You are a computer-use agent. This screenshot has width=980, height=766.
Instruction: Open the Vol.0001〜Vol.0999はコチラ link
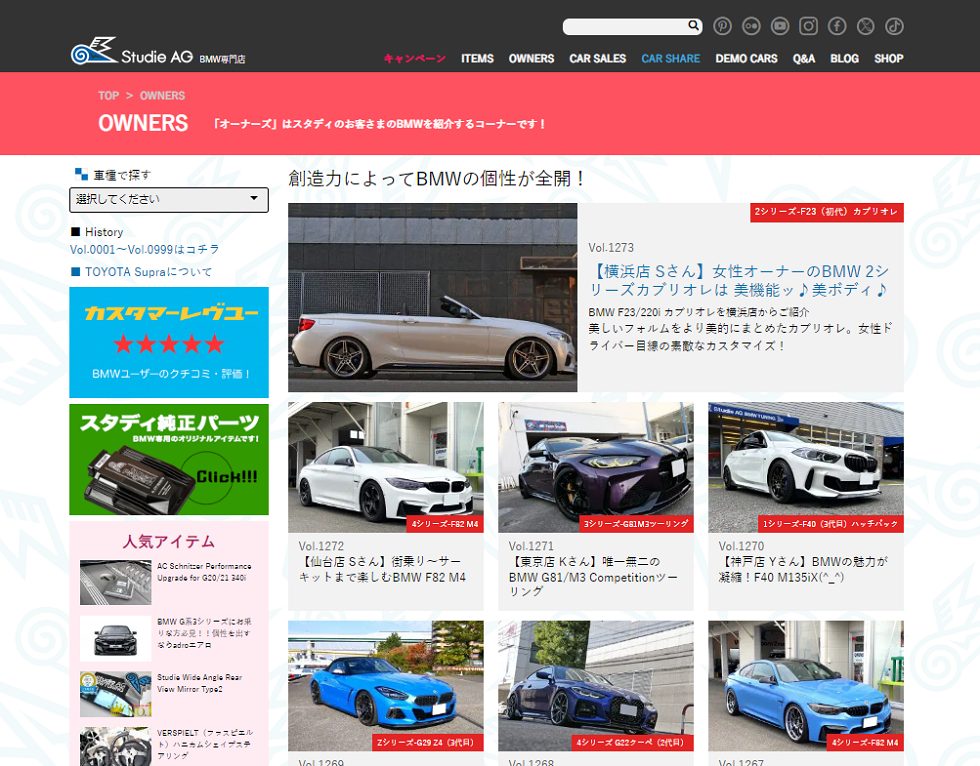click(144, 249)
